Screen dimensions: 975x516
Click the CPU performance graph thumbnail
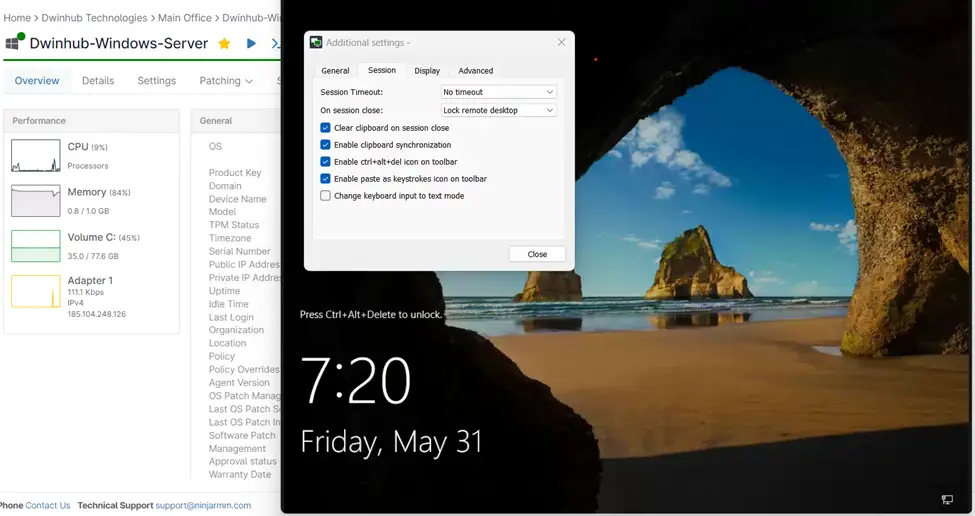point(35,155)
